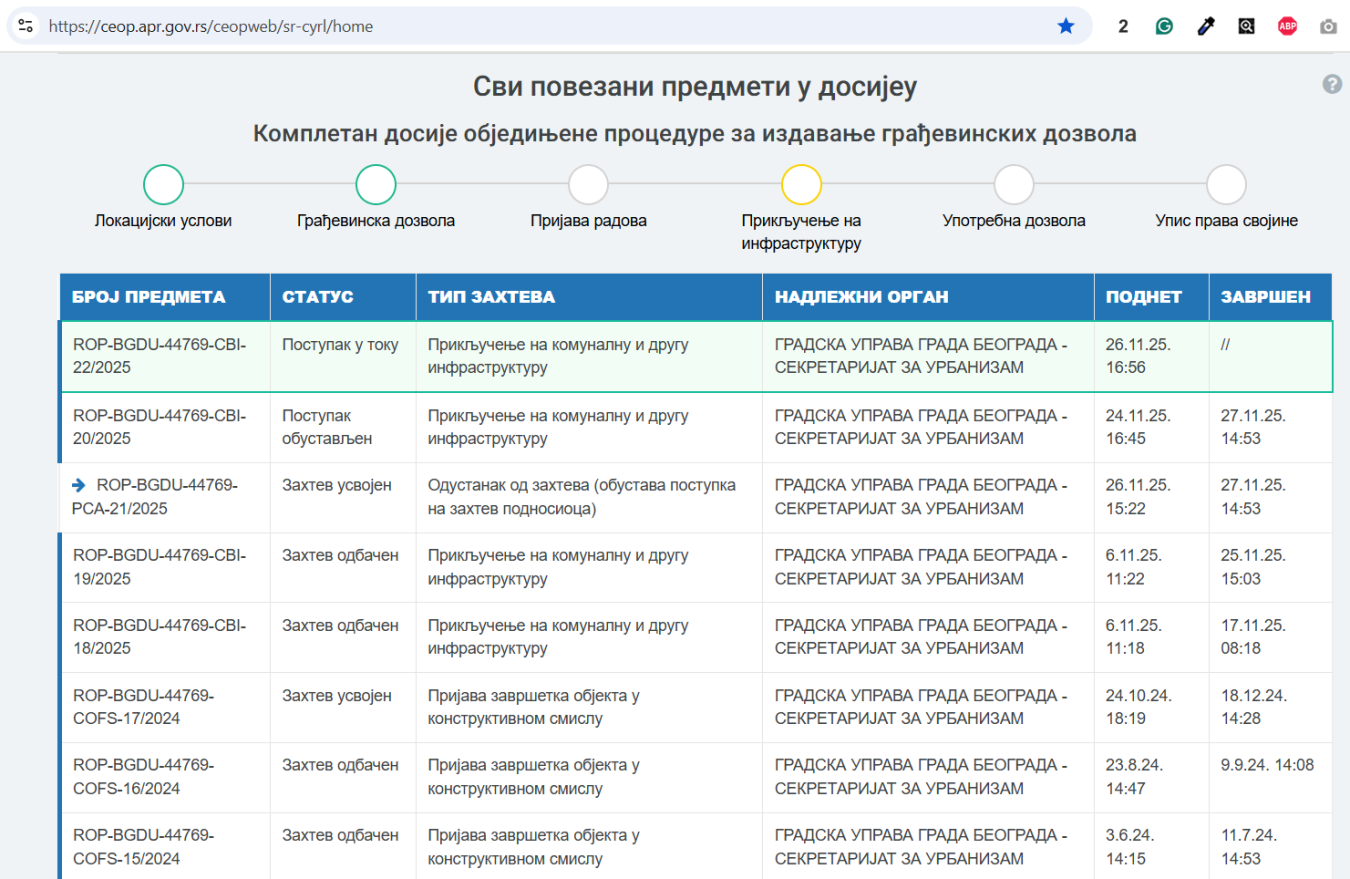The height and width of the screenshot is (879, 1350).
Task: Click the Употребна дозвола step circle
Action: pyautogui.click(x=1014, y=184)
